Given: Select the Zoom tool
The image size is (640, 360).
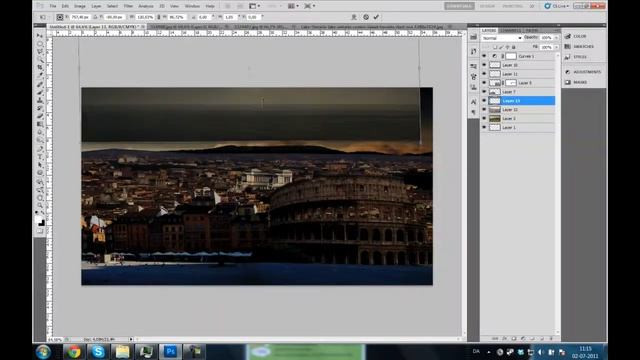Looking at the screenshot, I should [x=40, y=205].
